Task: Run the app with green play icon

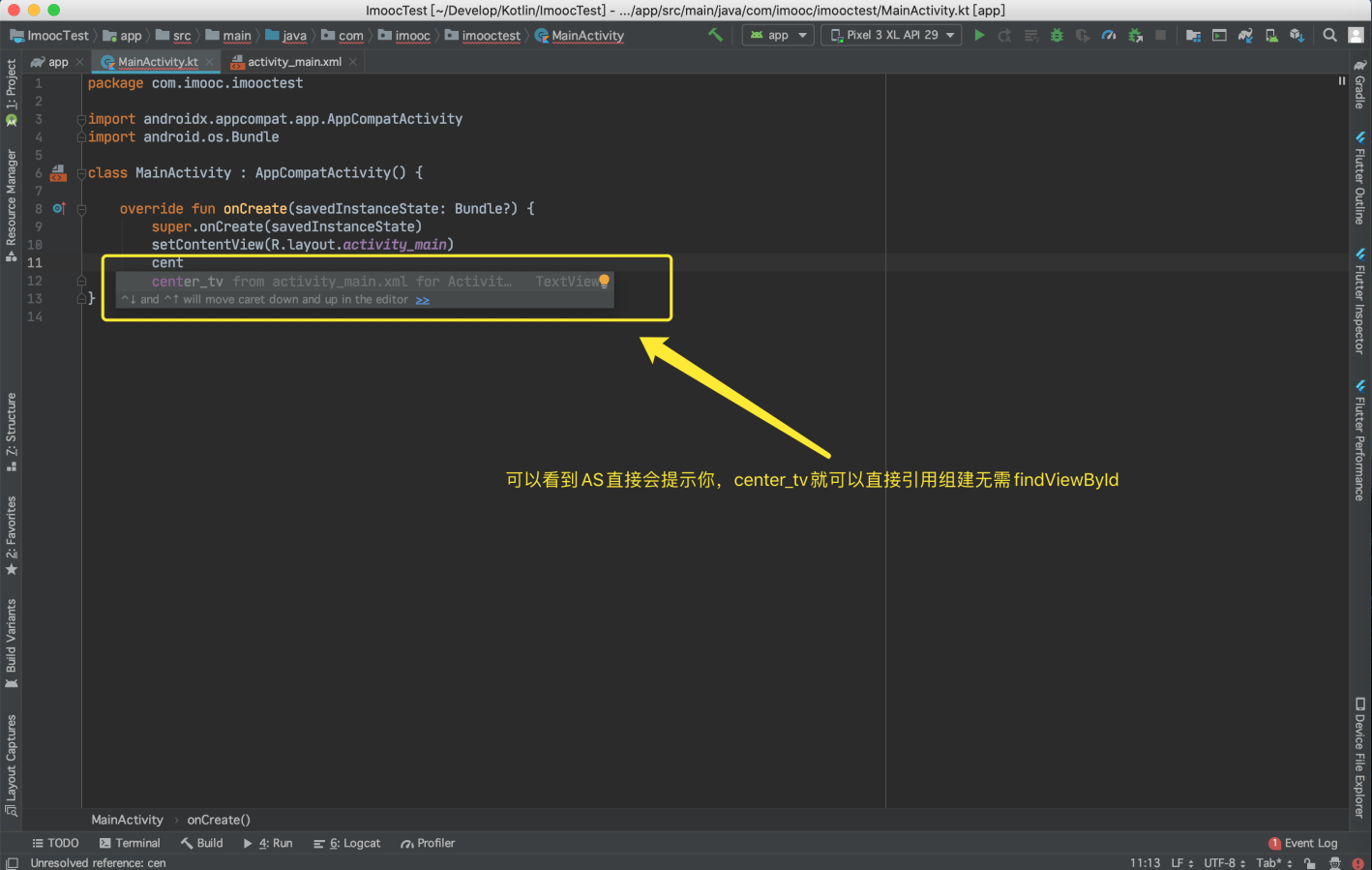Action: 979,35
